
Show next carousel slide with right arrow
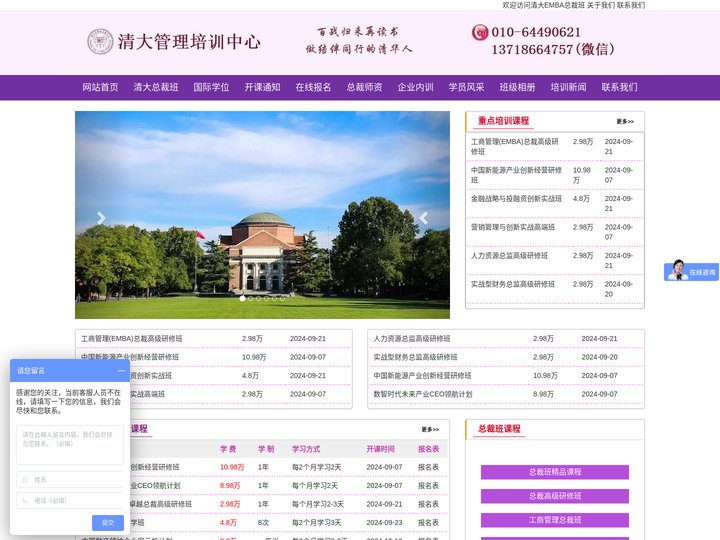(423, 218)
